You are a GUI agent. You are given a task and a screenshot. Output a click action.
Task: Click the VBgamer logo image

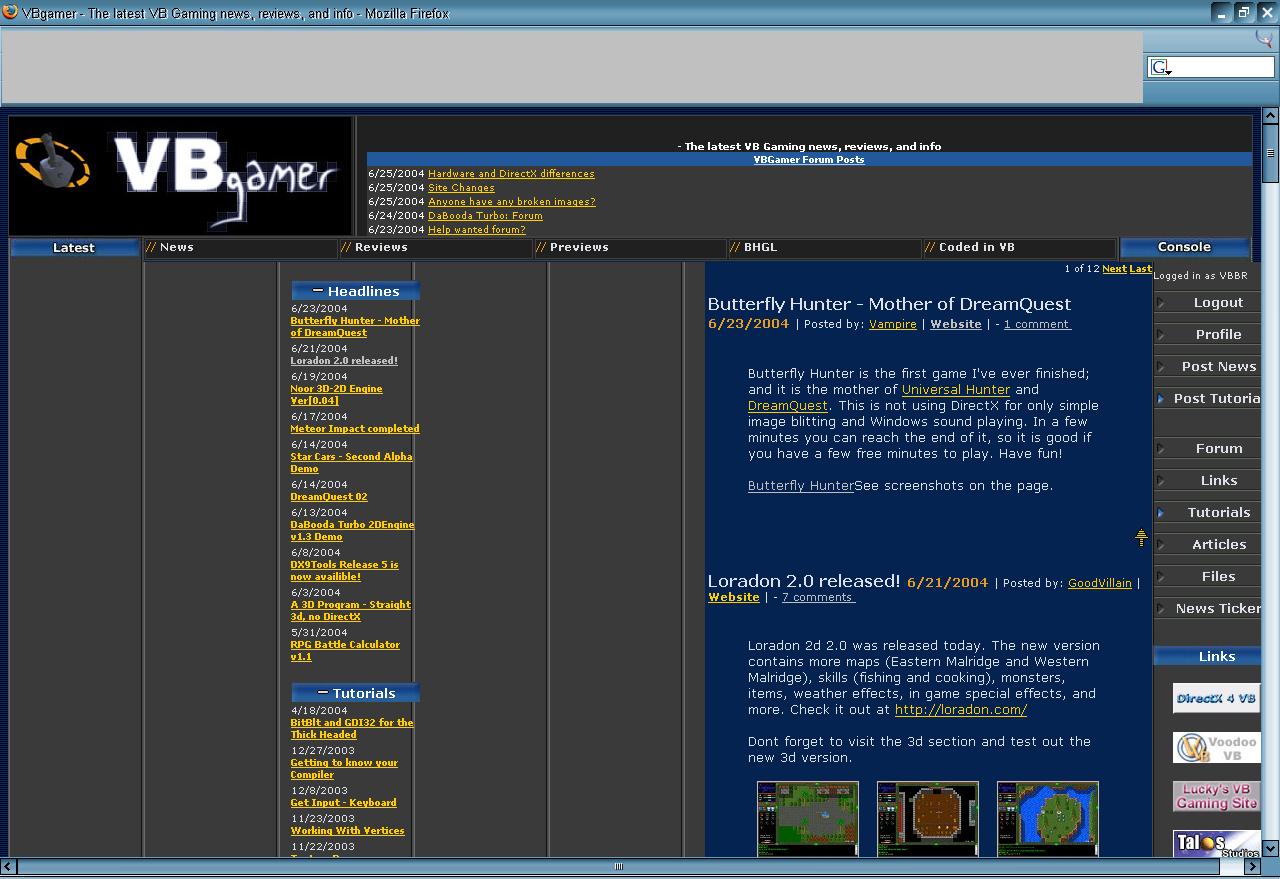[x=180, y=175]
